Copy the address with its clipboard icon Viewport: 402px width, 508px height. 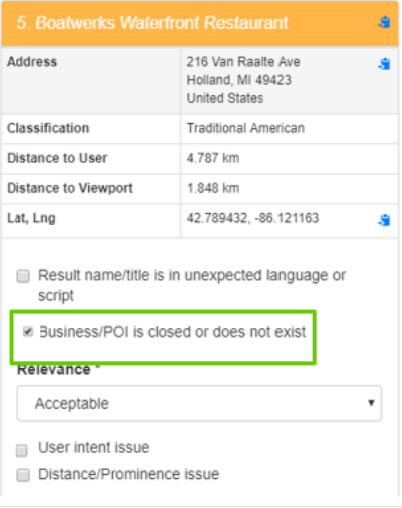pyautogui.click(x=384, y=64)
